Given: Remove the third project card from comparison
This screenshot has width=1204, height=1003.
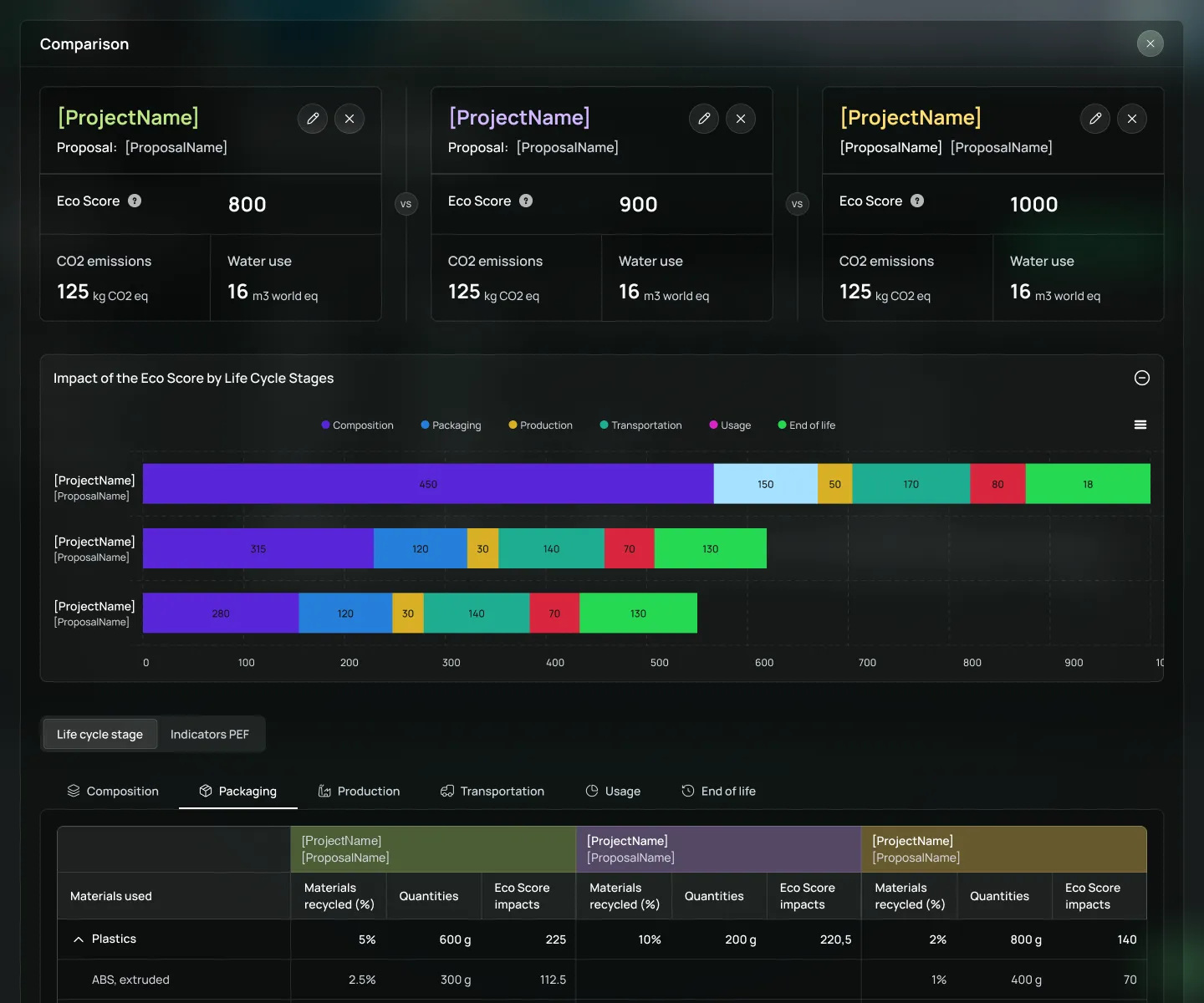Looking at the screenshot, I should point(1132,119).
